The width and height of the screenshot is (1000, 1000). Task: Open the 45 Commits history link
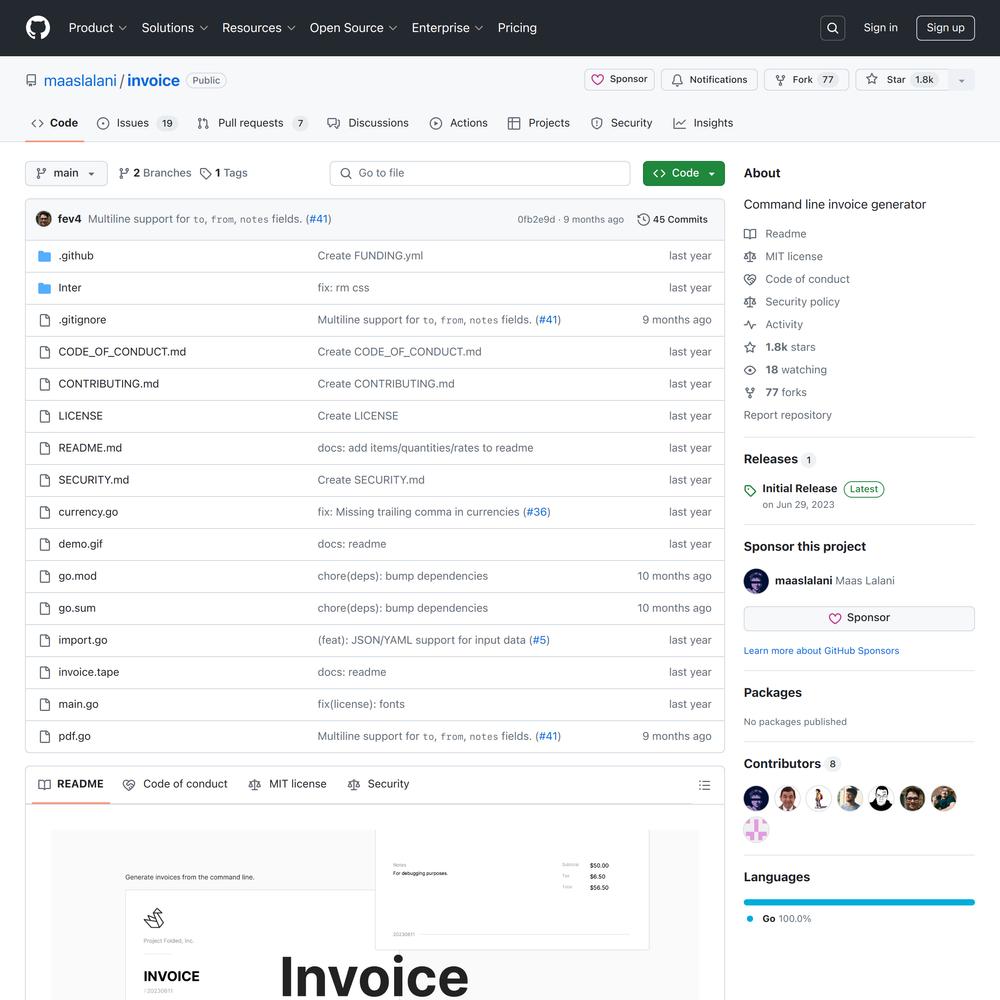(x=672, y=219)
